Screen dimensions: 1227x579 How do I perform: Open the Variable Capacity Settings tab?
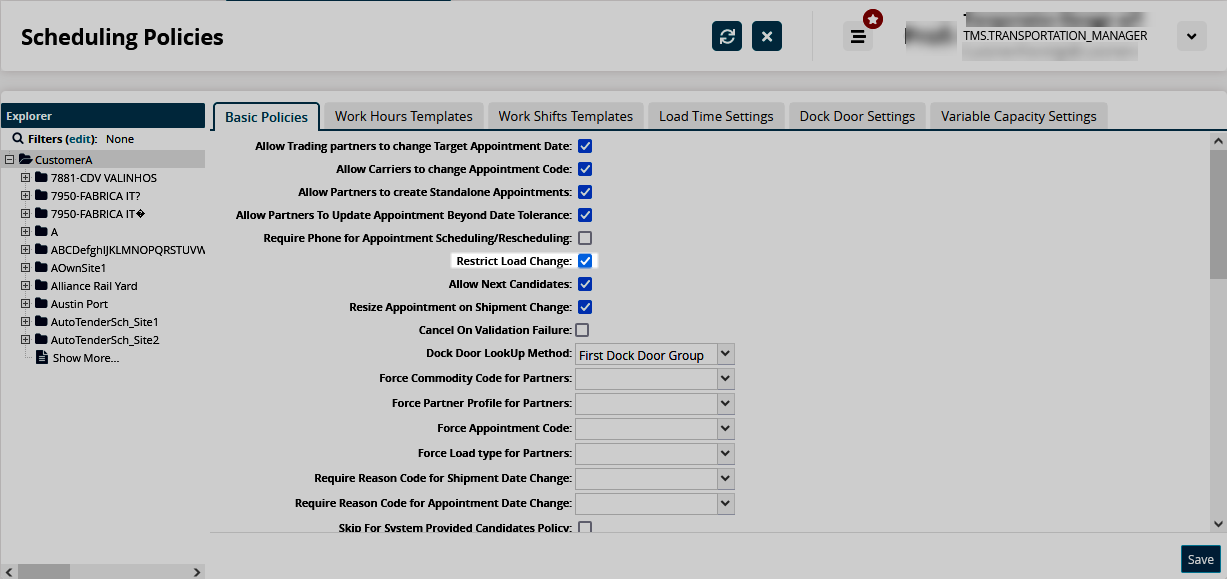[x=1019, y=116]
